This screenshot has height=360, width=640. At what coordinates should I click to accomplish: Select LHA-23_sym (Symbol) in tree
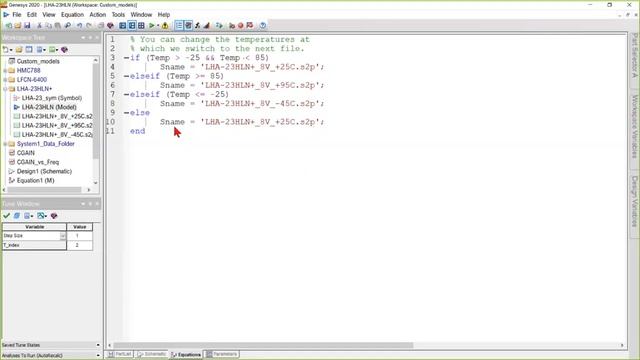(x=52, y=98)
